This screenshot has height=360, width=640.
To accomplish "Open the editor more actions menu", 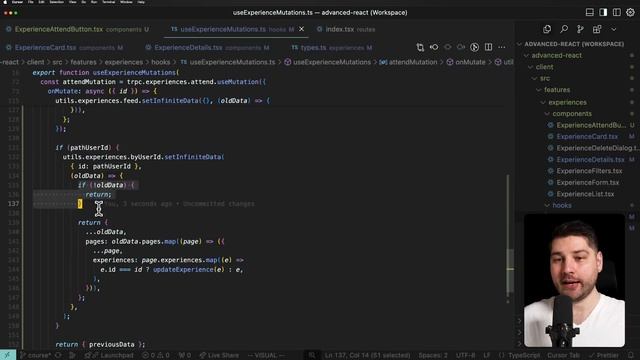I will pos(502,47).
